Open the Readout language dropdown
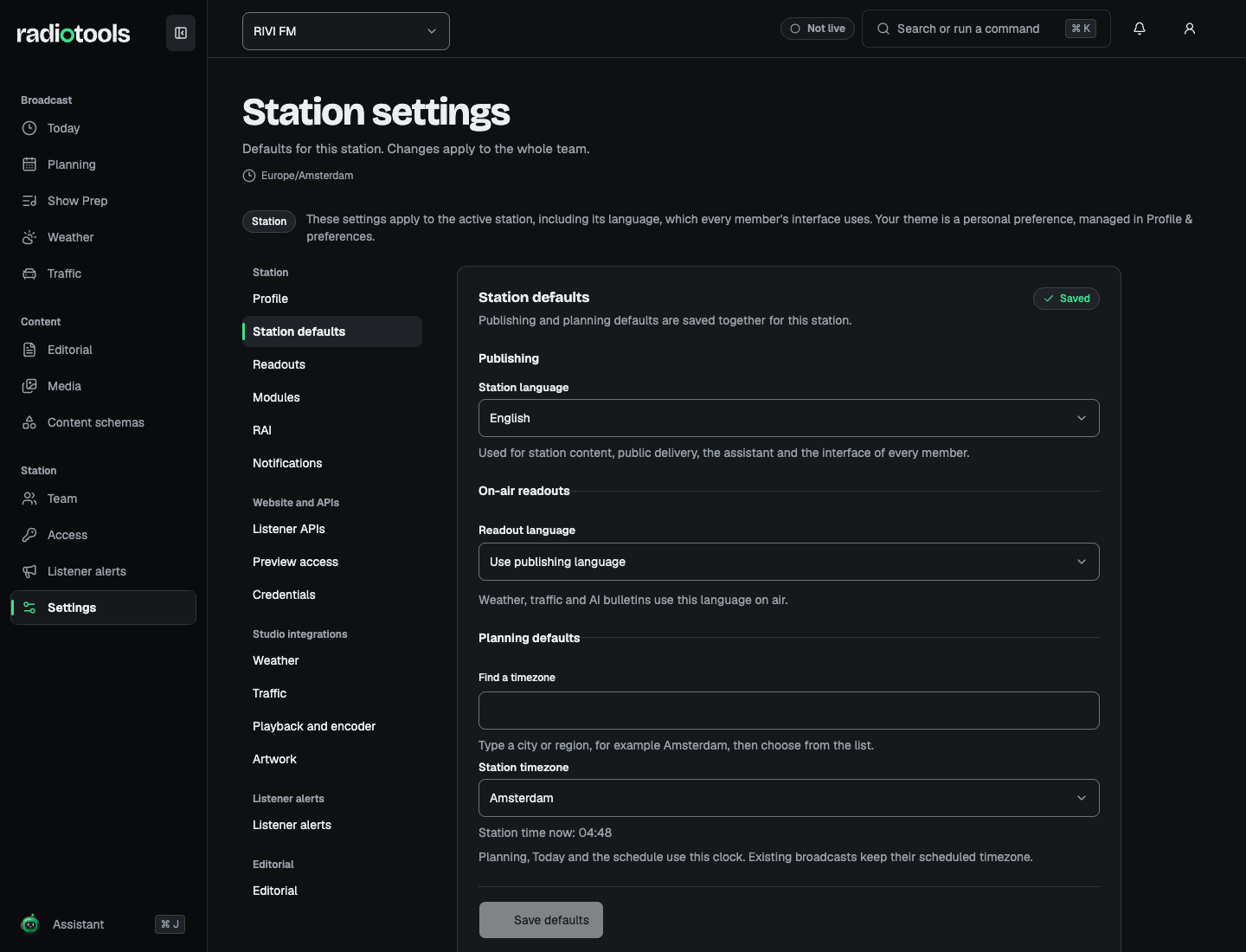The width and height of the screenshot is (1246, 952). coord(789,562)
